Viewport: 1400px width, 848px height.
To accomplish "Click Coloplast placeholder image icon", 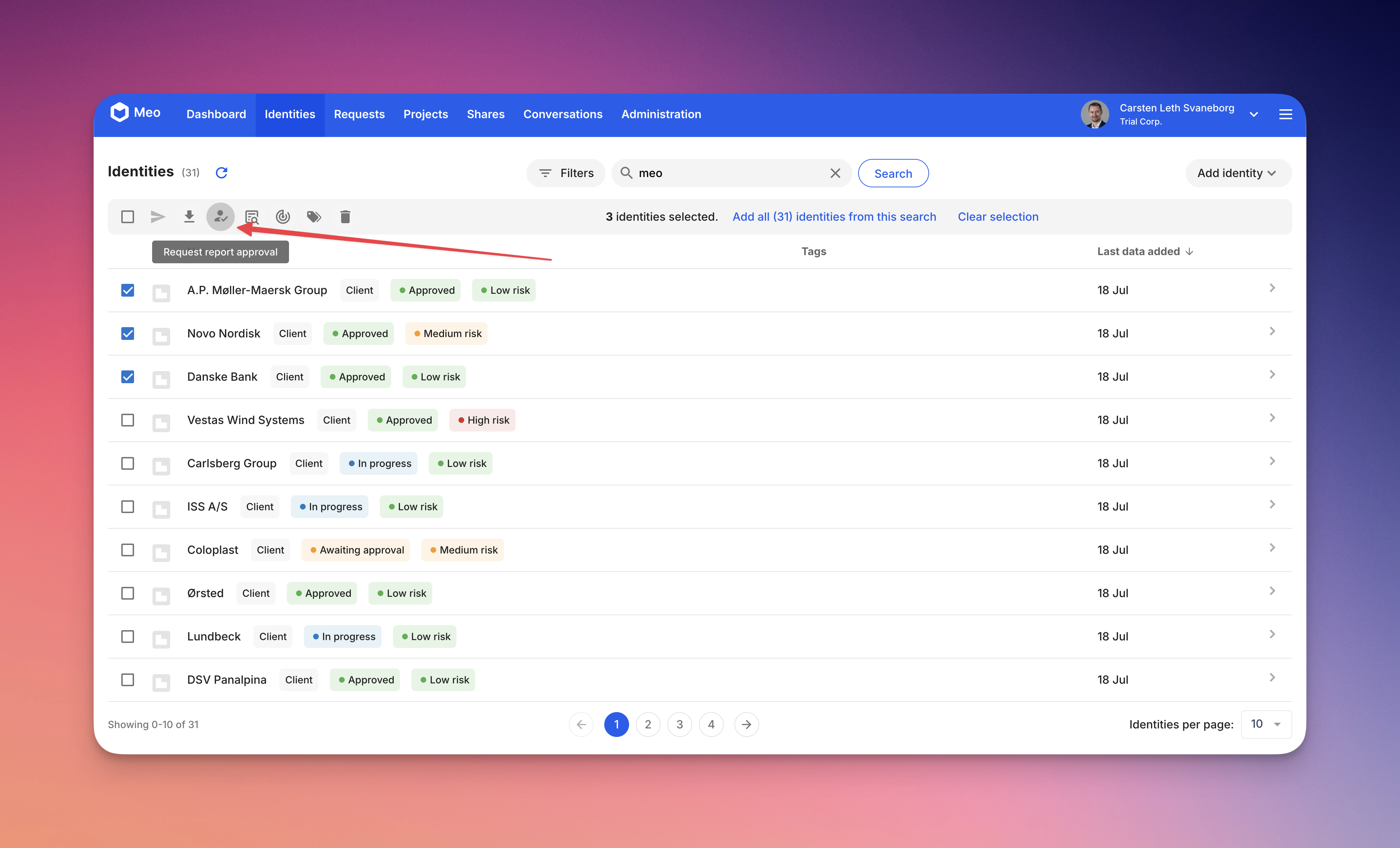I will (x=161, y=552).
